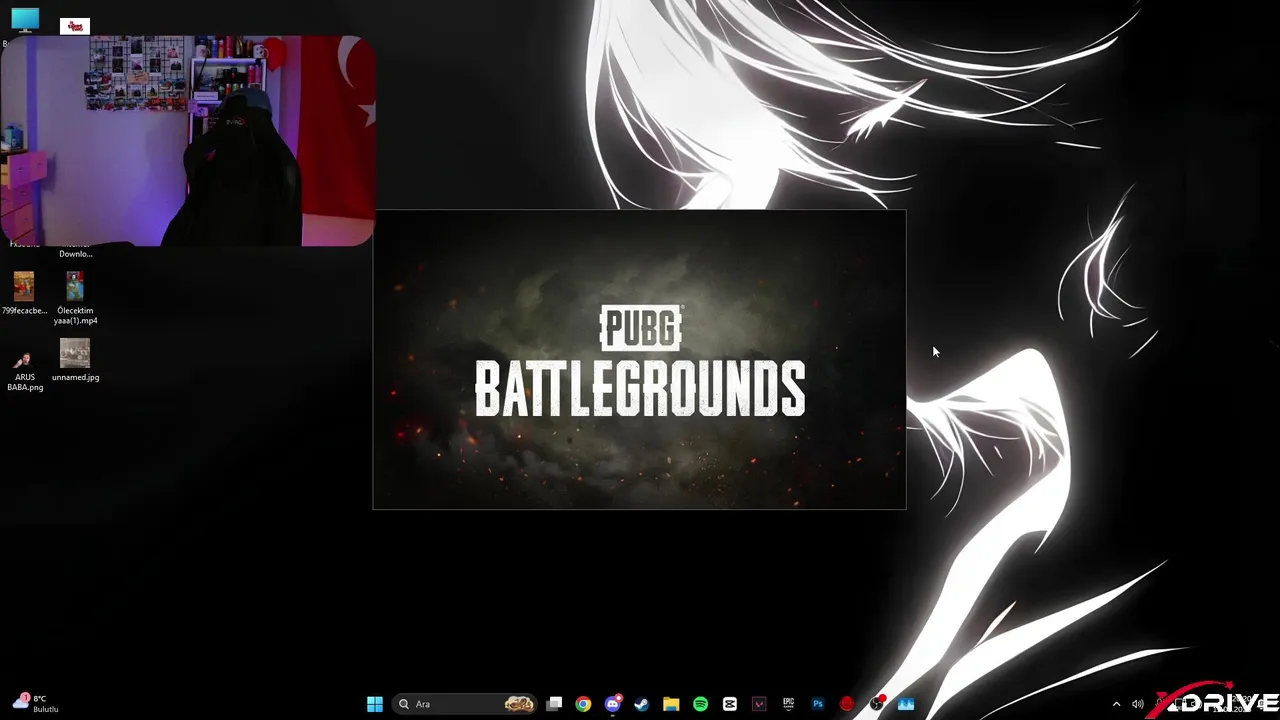Open Photoshop from the taskbar
The height and width of the screenshot is (720, 1280).
[817, 704]
